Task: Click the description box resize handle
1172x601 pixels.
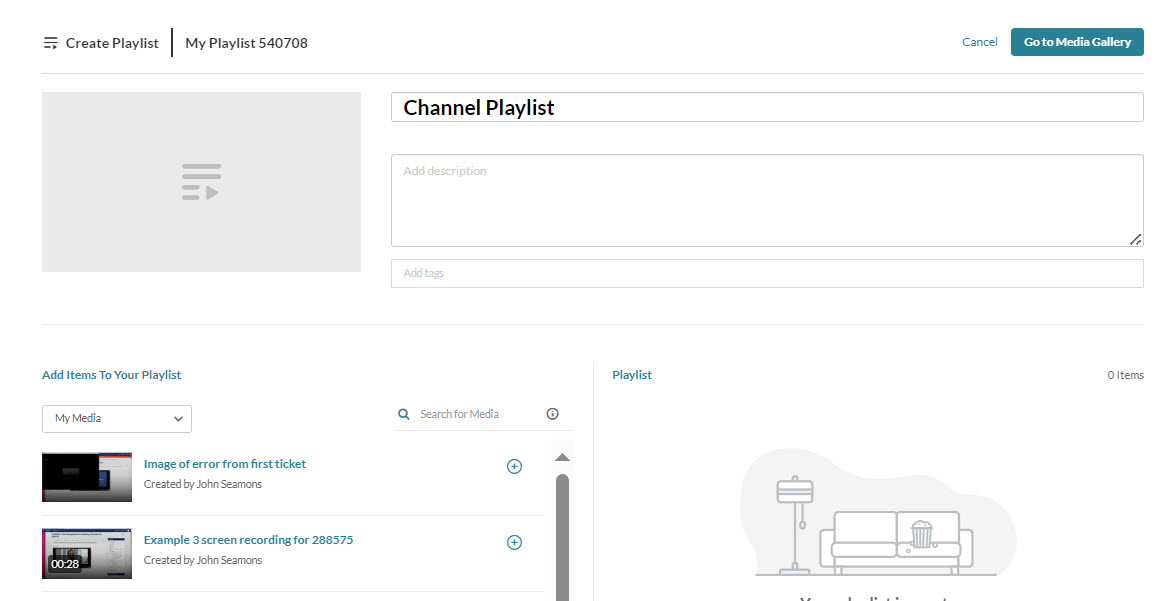Action: (1136, 239)
